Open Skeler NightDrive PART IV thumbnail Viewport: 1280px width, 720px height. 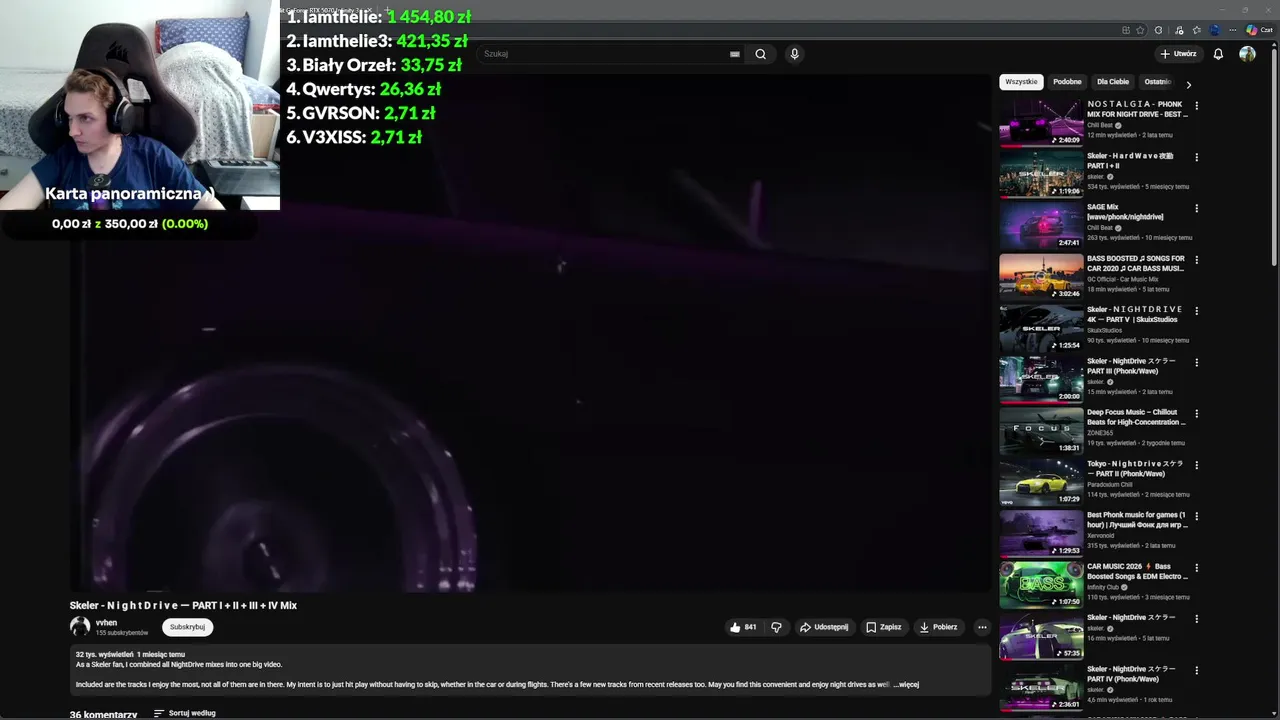(x=1041, y=687)
